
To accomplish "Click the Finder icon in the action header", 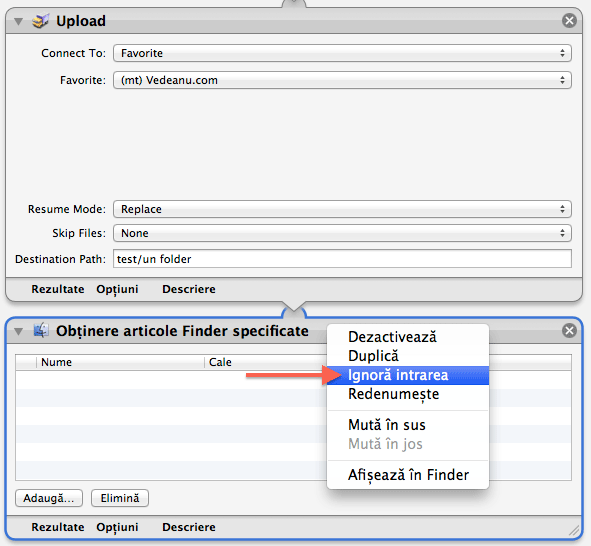I will (x=41, y=330).
